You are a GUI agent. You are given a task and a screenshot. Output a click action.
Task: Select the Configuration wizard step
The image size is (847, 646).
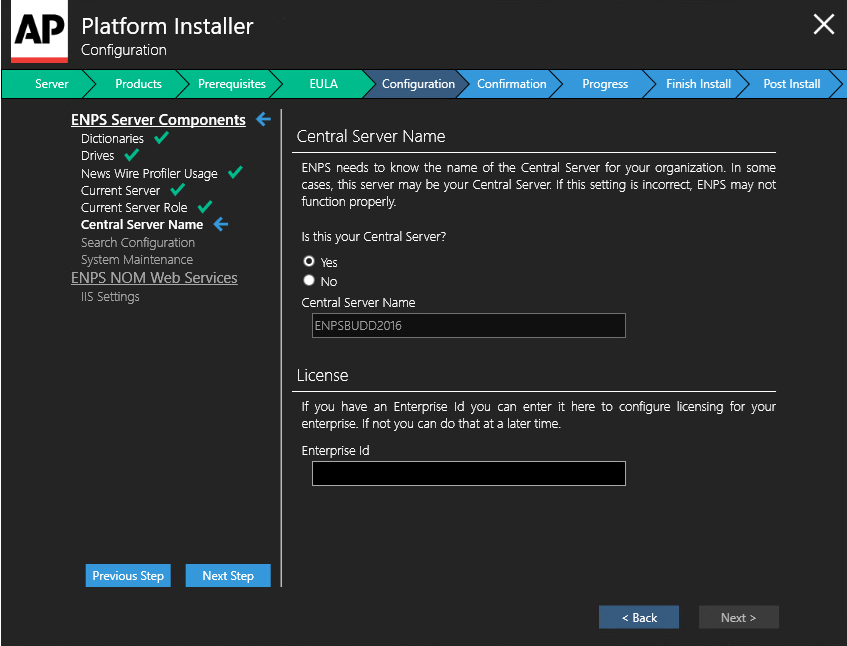(x=418, y=84)
